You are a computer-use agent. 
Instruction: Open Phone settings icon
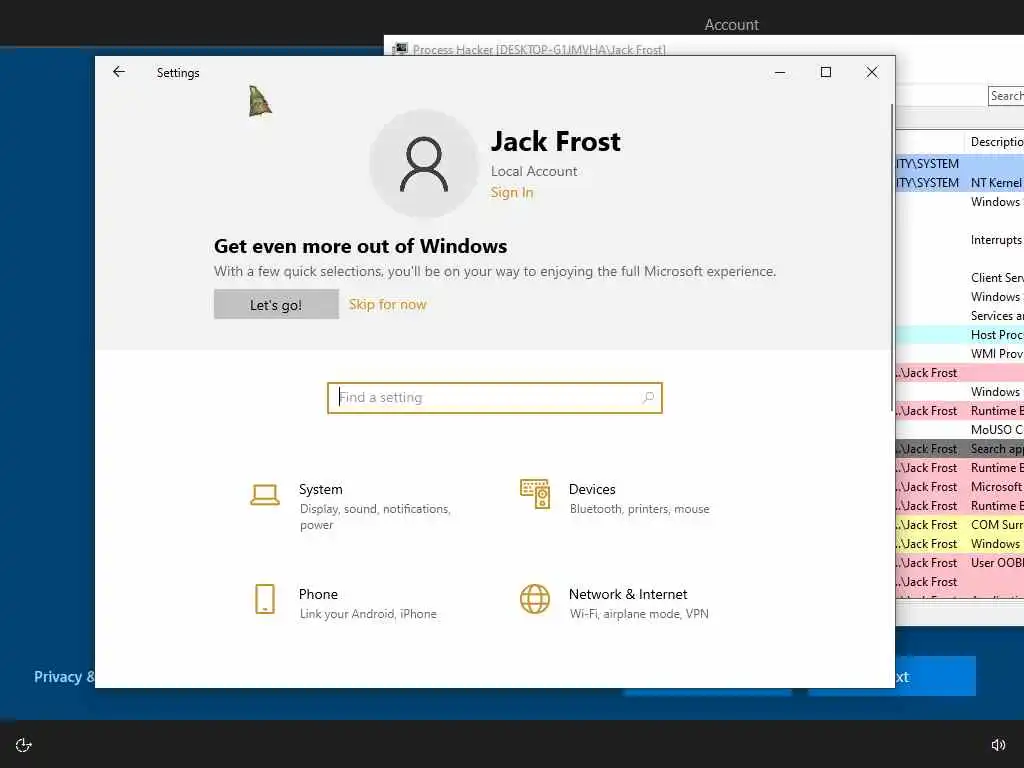pyautogui.click(x=265, y=599)
